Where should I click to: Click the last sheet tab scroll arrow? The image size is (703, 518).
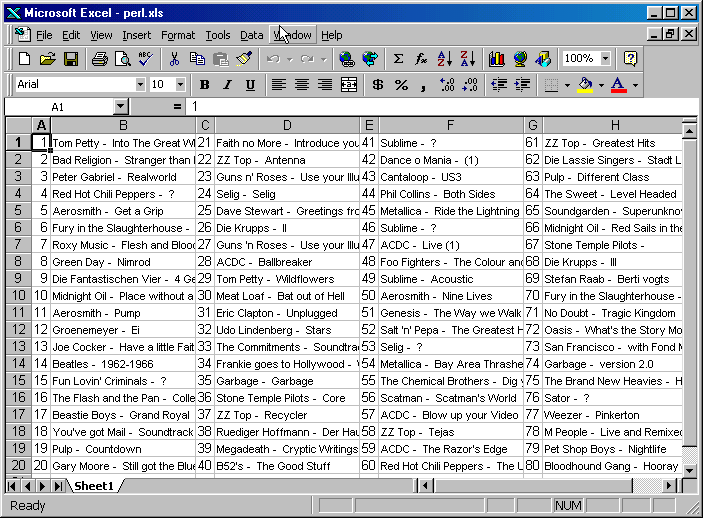point(58,486)
